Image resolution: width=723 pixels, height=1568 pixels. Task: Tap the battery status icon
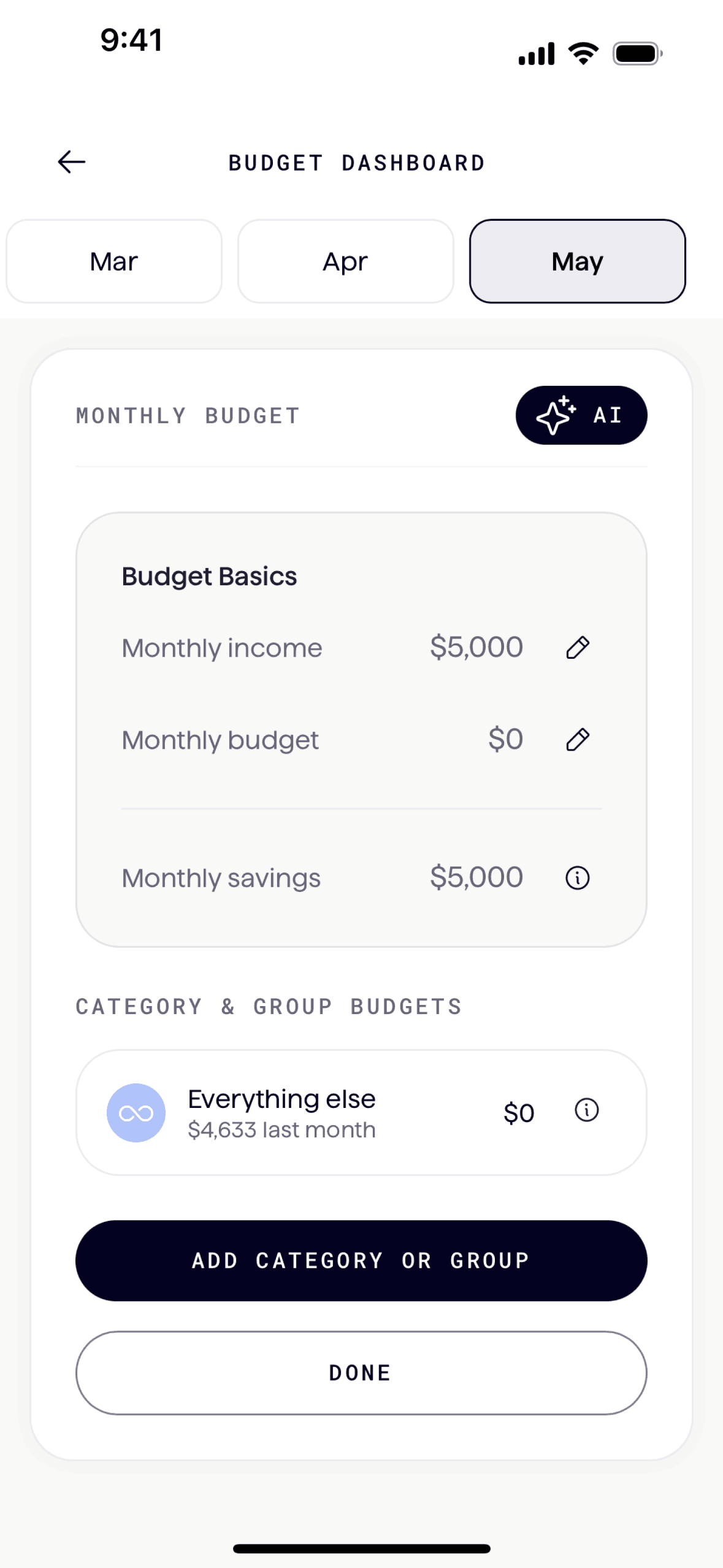click(637, 54)
